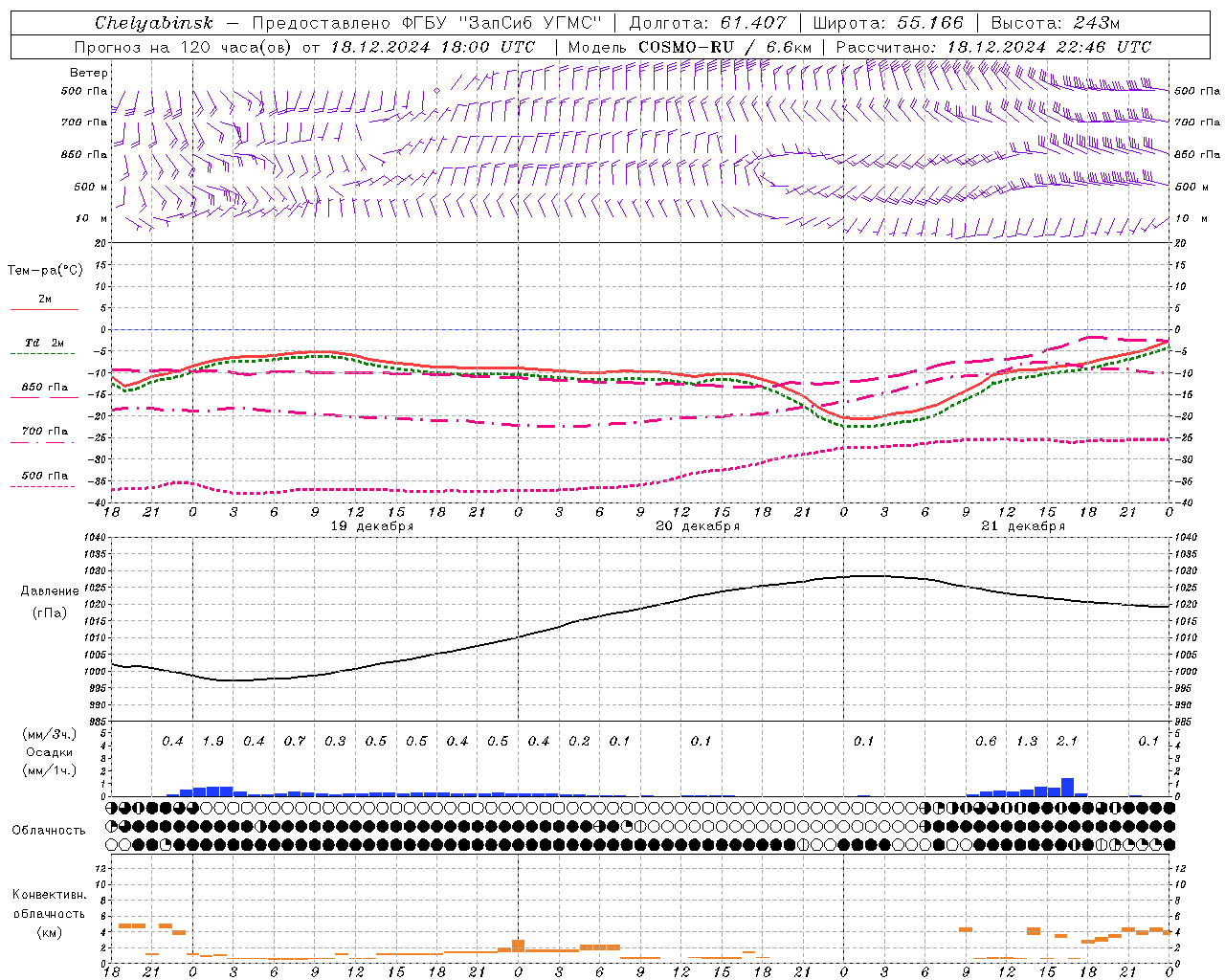
Task: Click the 1.9 precipitation amount value
Action: [212, 741]
